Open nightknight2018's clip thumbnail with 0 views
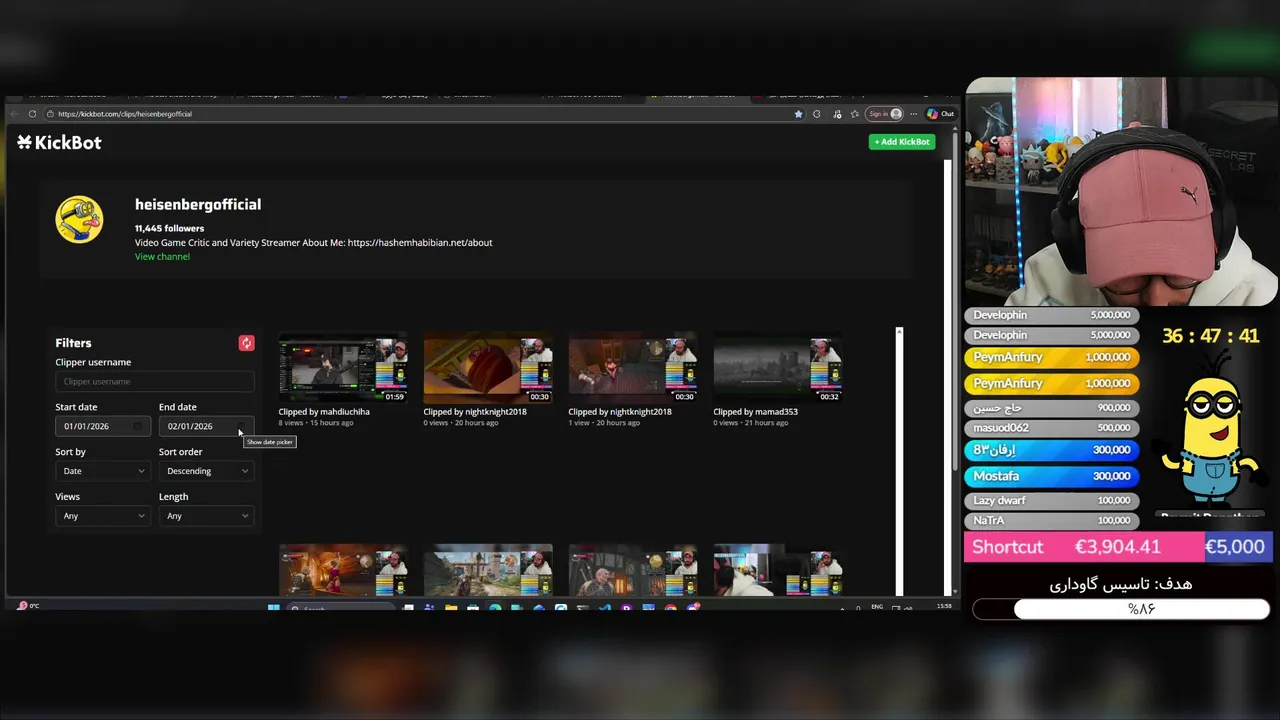The image size is (1280, 720). pyautogui.click(x=488, y=367)
